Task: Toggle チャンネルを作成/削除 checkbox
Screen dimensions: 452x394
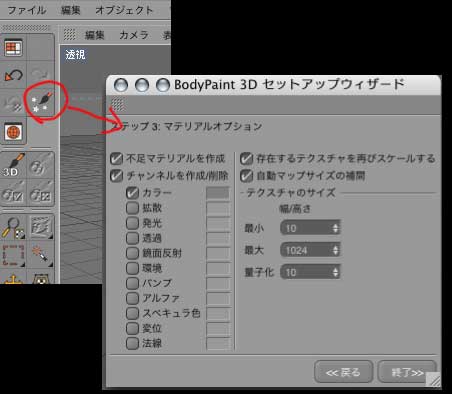Action: tap(116, 176)
